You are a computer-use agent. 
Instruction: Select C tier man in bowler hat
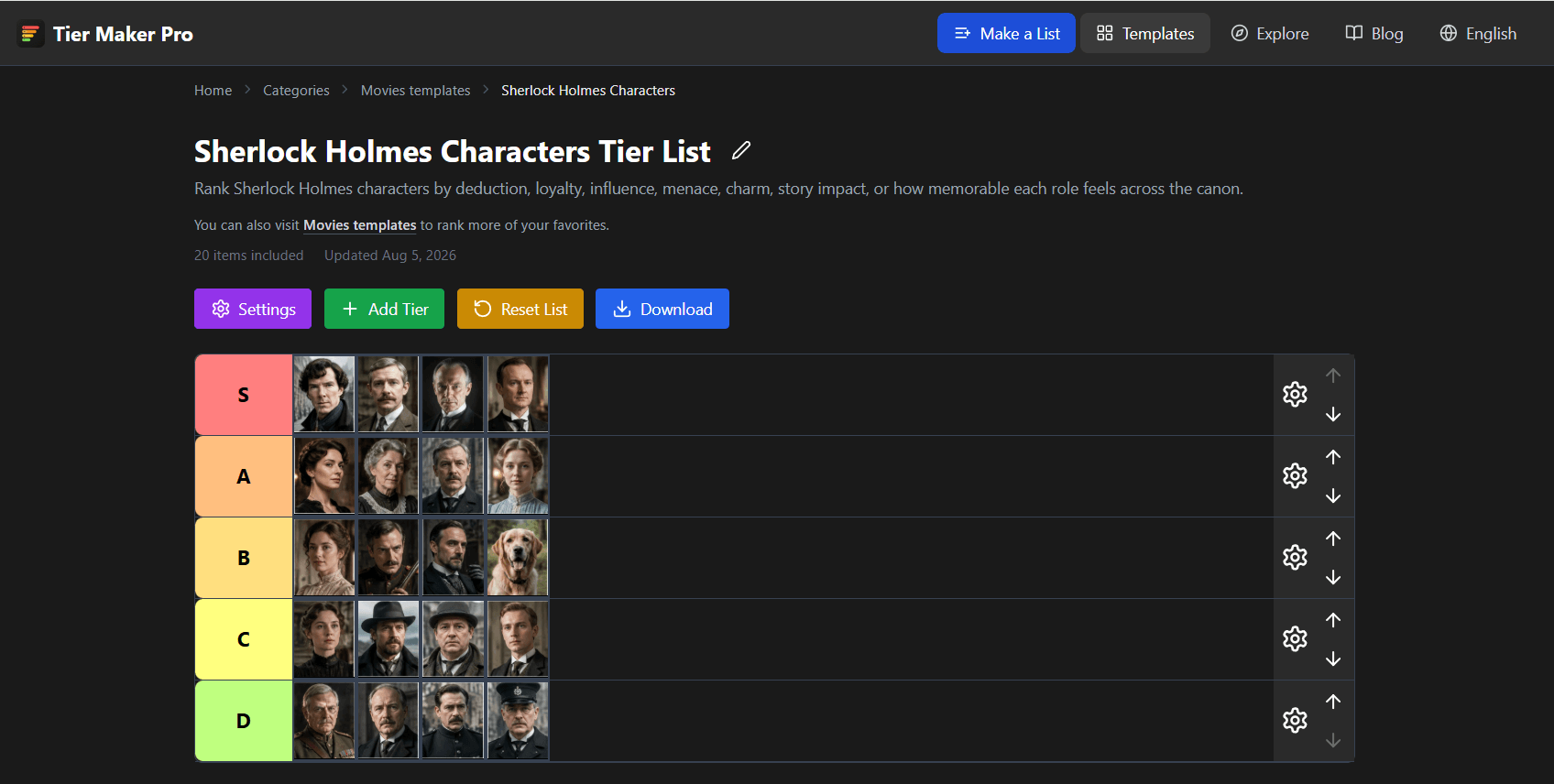[454, 638]
